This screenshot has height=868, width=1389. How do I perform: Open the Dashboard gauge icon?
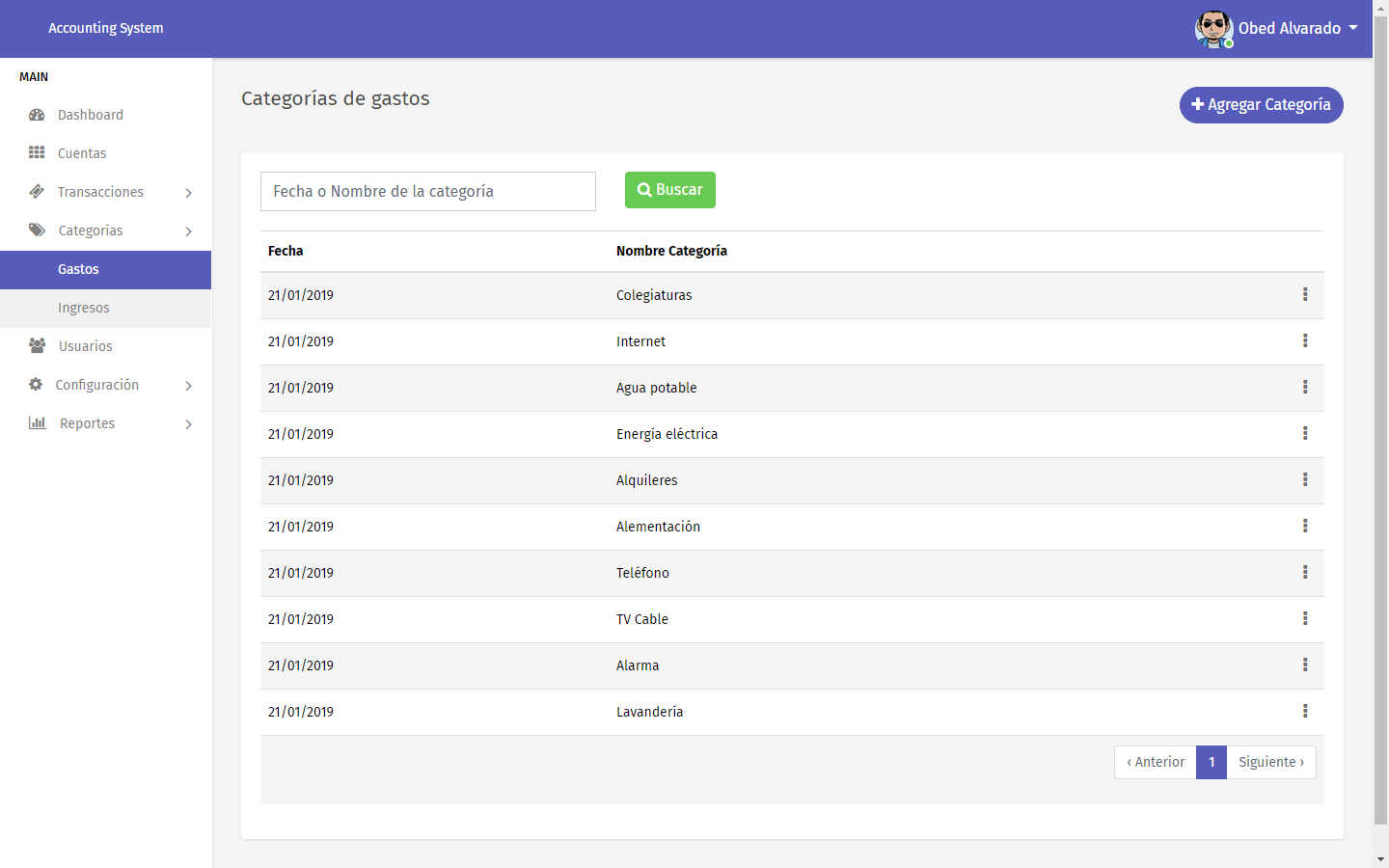pos(37,115)
